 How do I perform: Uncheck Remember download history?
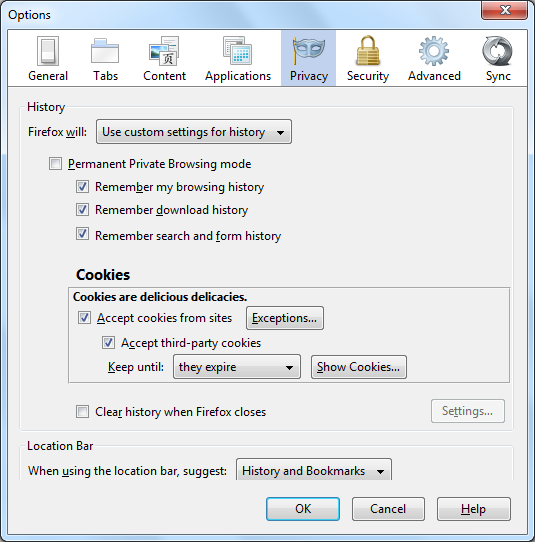tap(82, 209)
